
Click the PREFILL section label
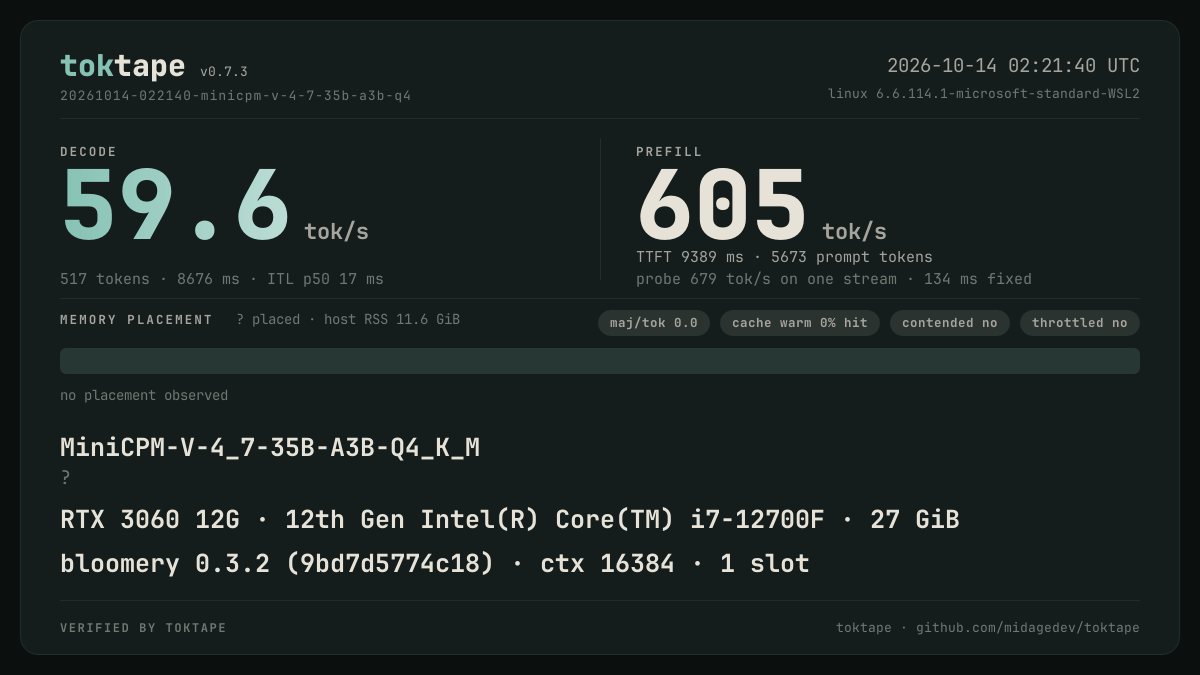click(669, 152)
